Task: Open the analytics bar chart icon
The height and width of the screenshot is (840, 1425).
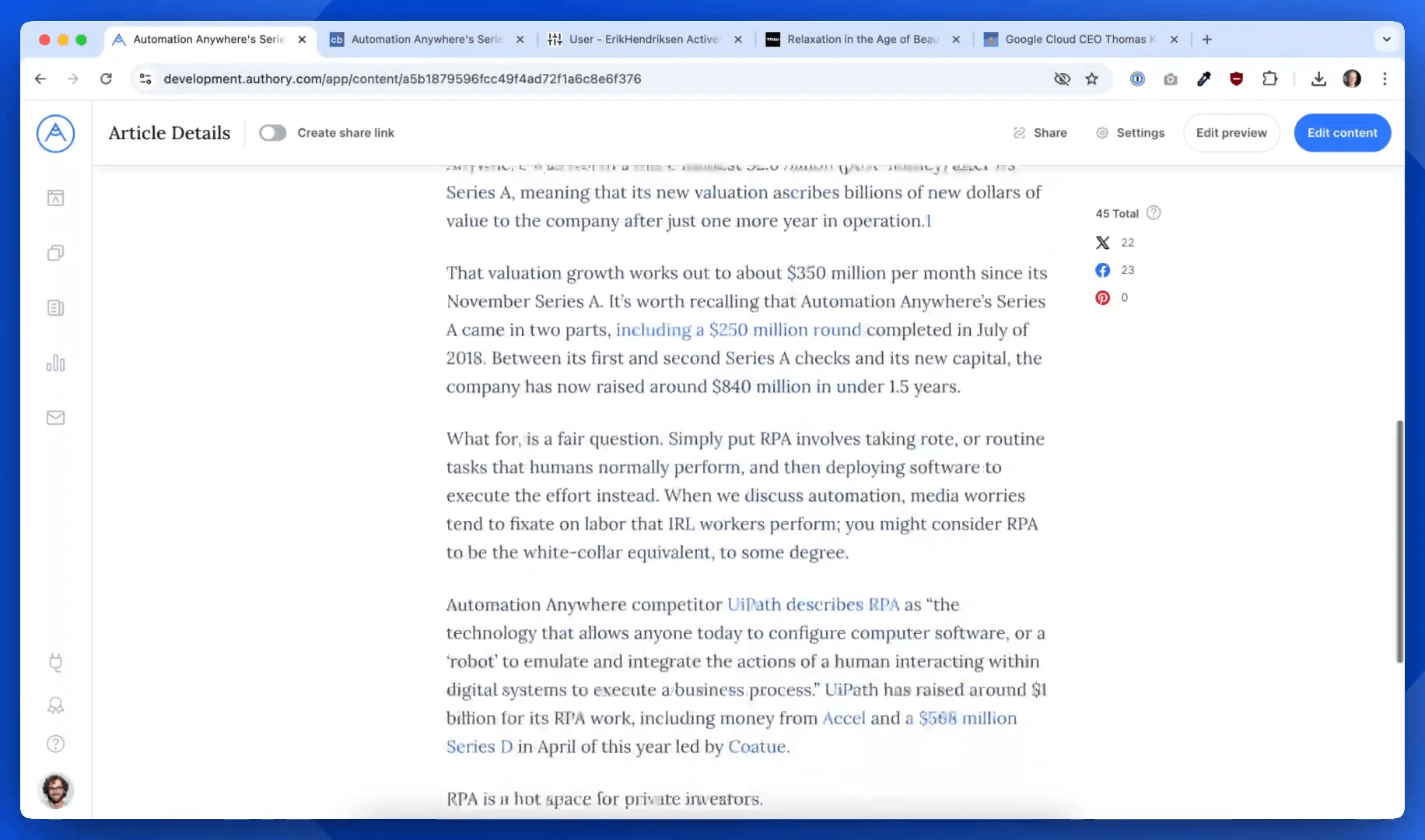Action: (x=55, y=363)
